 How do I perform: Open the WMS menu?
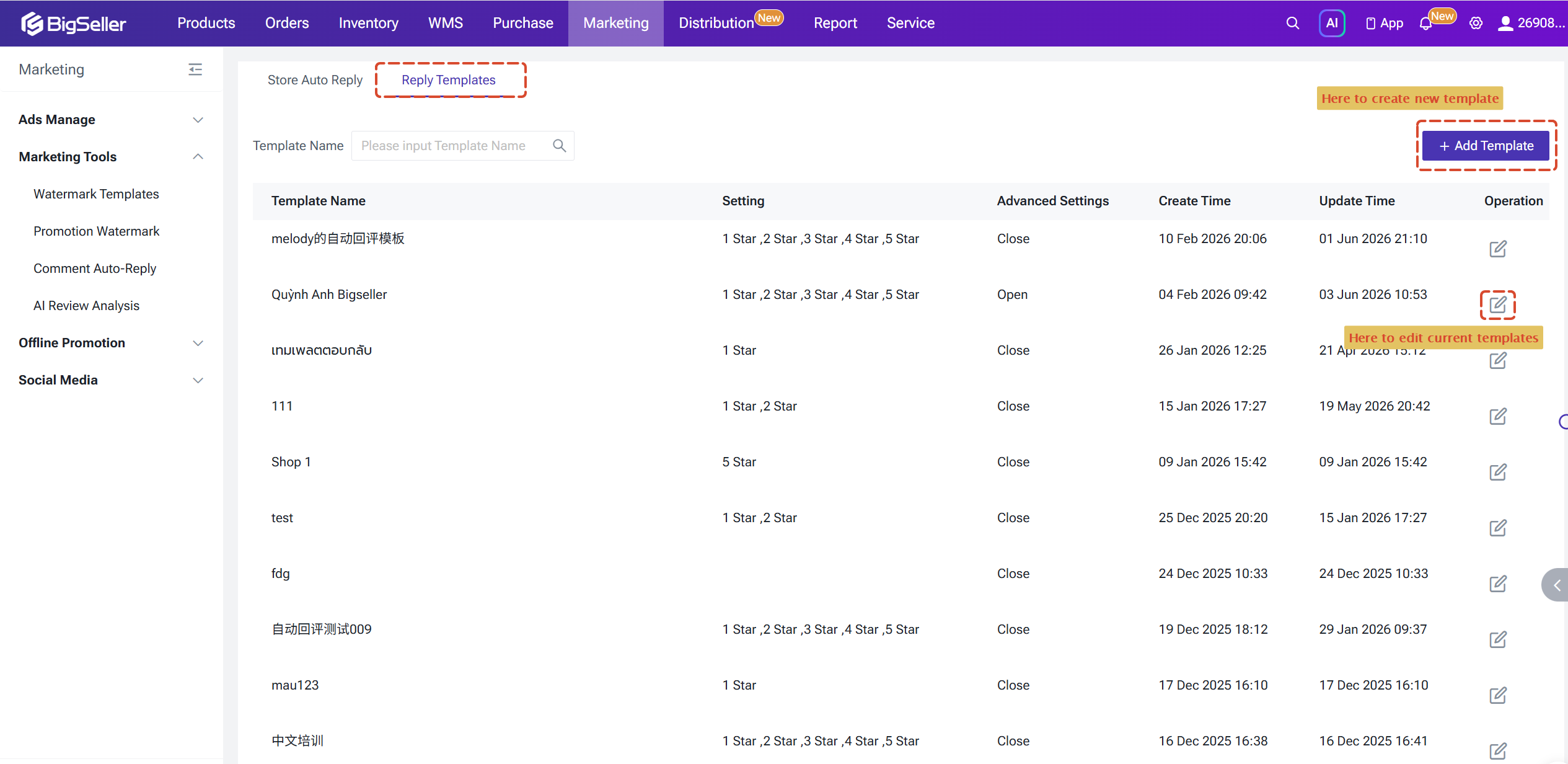[x=446, y=23]
